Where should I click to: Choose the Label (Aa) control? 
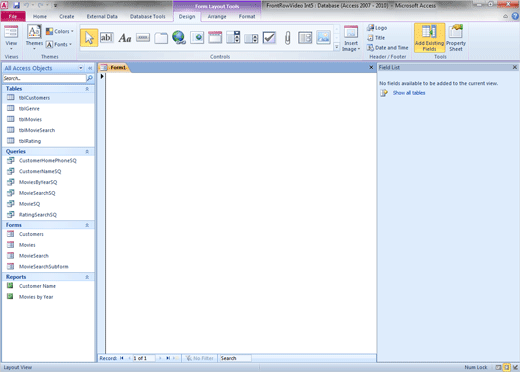click(x=125, y=38)
